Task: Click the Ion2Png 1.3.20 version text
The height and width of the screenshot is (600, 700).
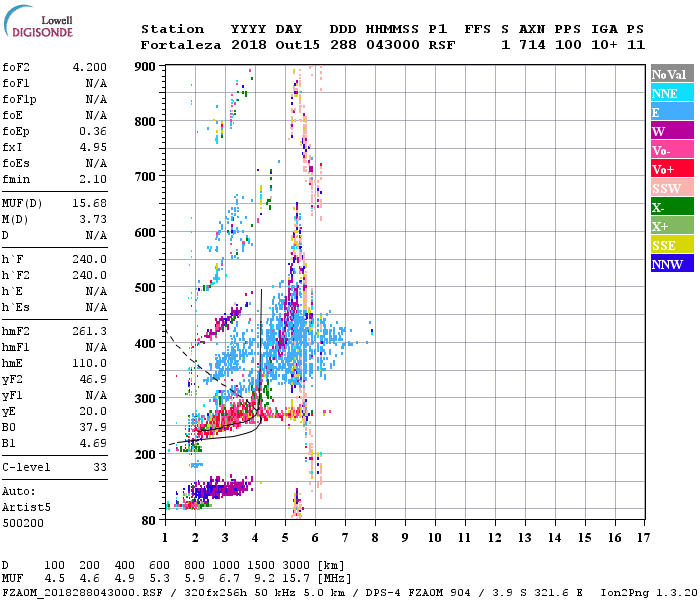Action: pyautogui.click(x=649, y=593)
